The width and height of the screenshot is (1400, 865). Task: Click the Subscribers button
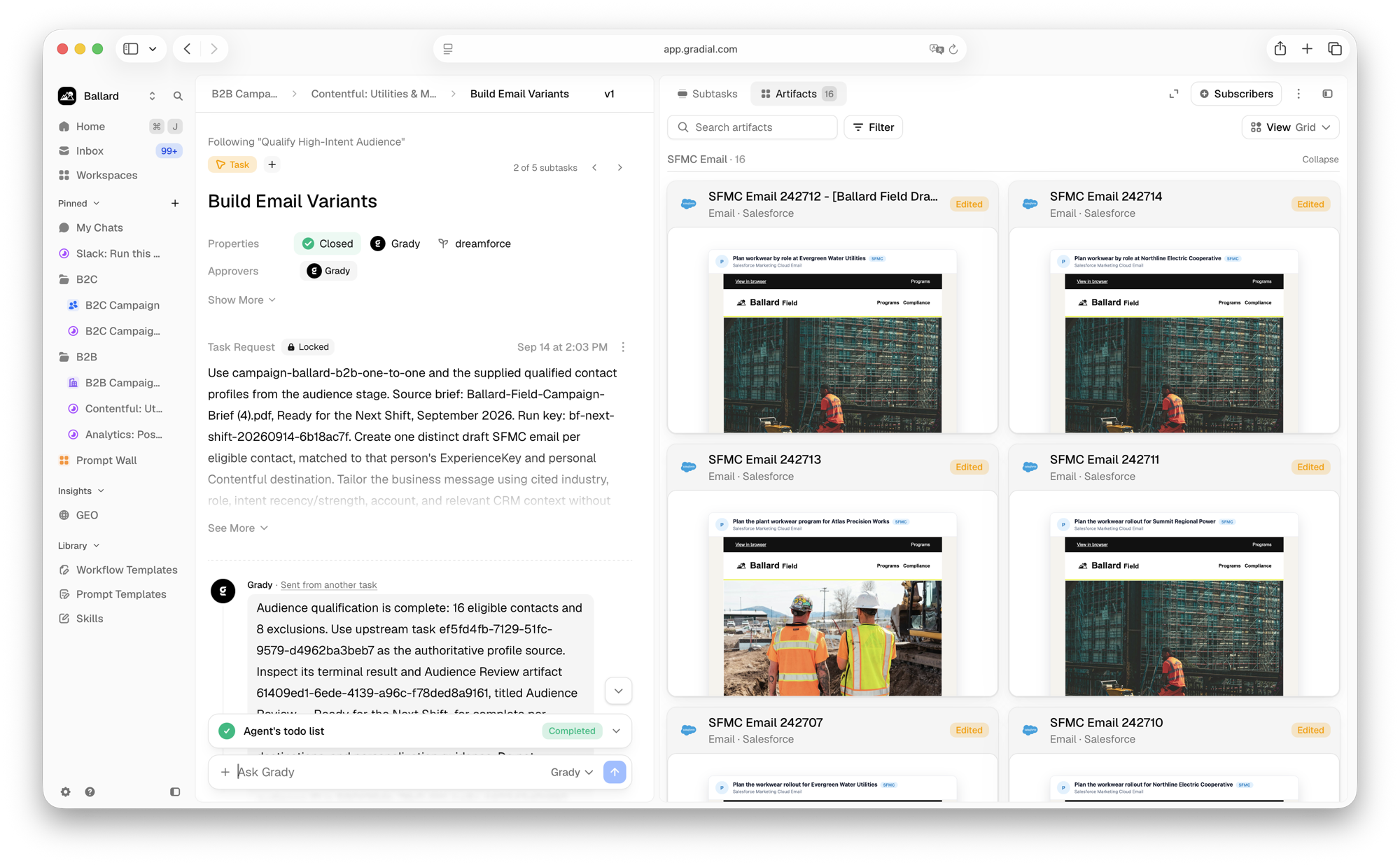[x=1236, y=94]
